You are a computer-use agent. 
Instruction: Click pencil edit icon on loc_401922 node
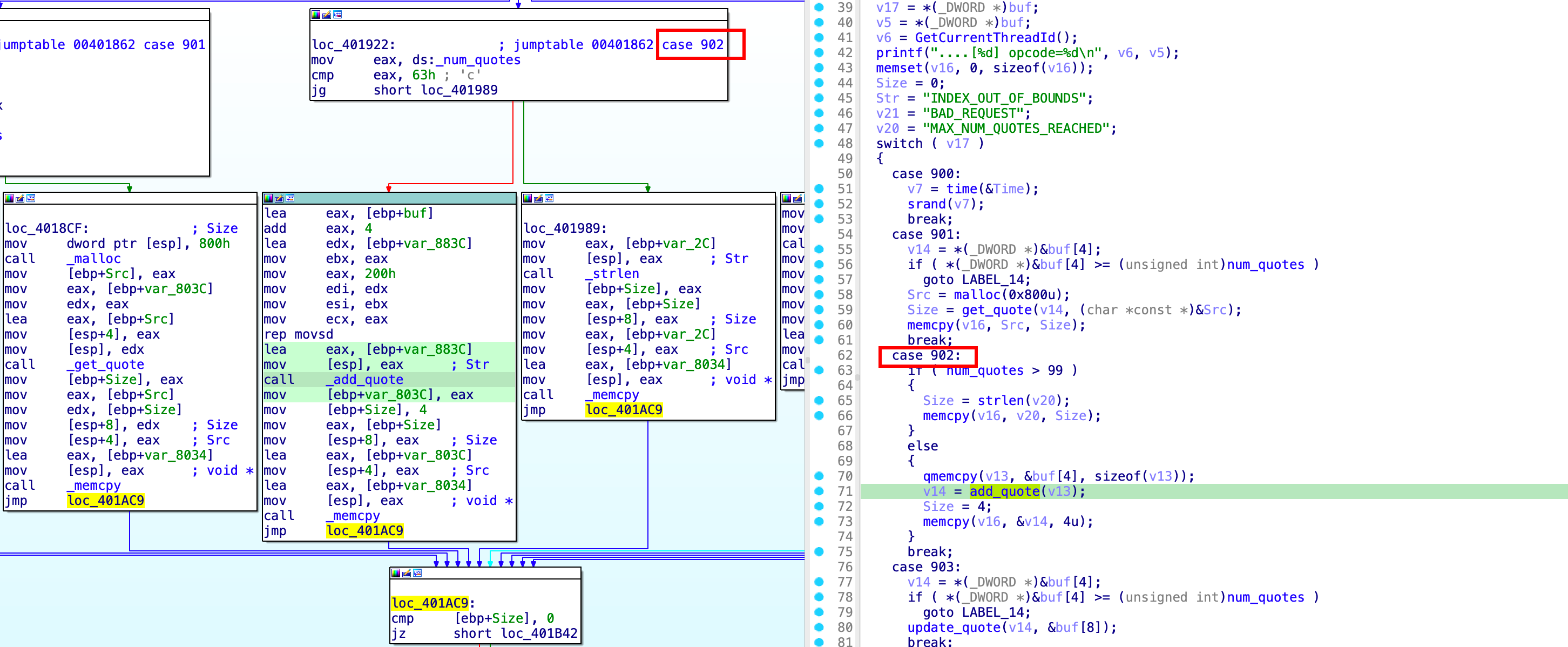pos(326,15)
